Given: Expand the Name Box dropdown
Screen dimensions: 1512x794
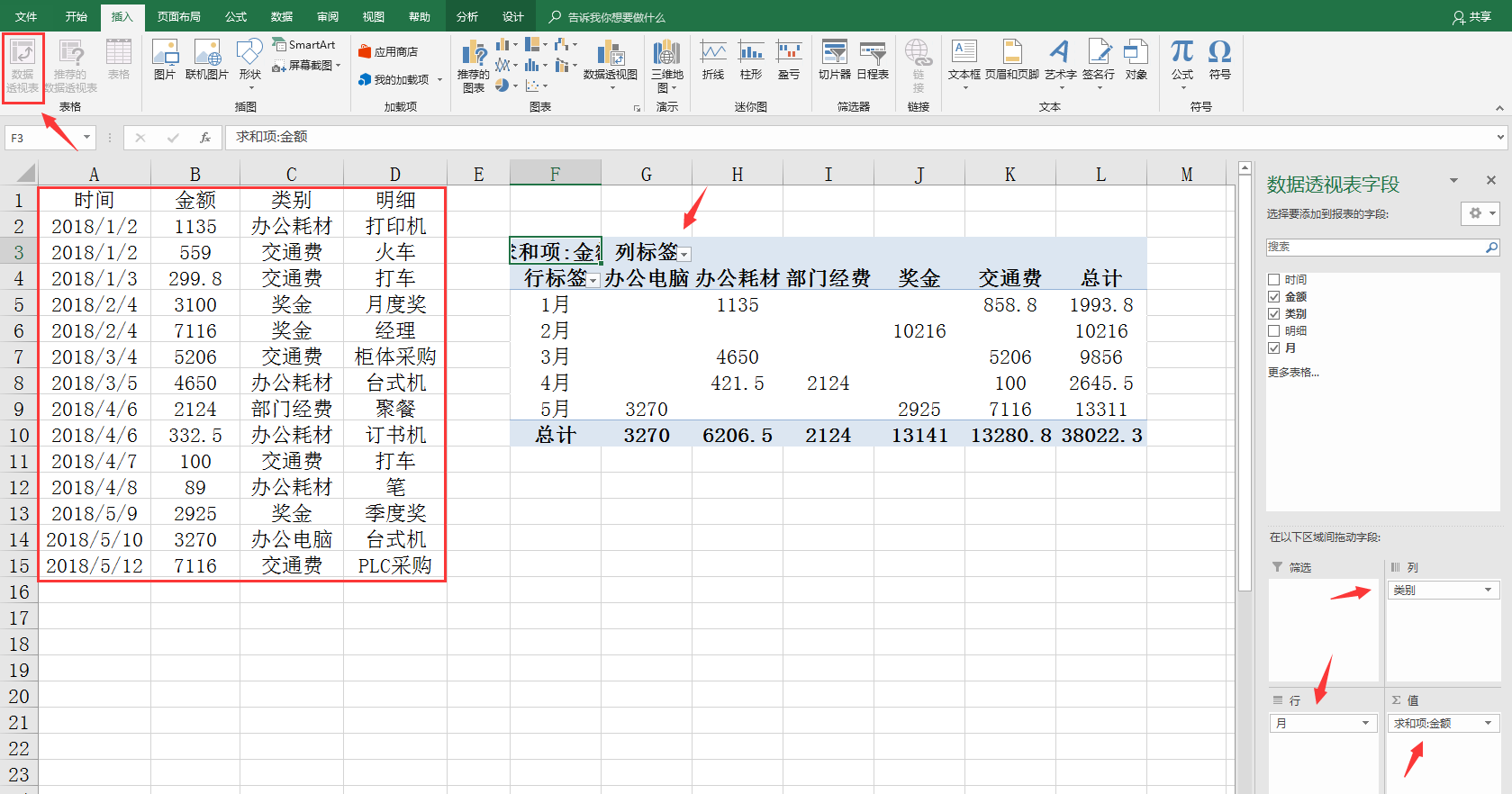Looking at the screenshot, I should (x=86, y=138).
